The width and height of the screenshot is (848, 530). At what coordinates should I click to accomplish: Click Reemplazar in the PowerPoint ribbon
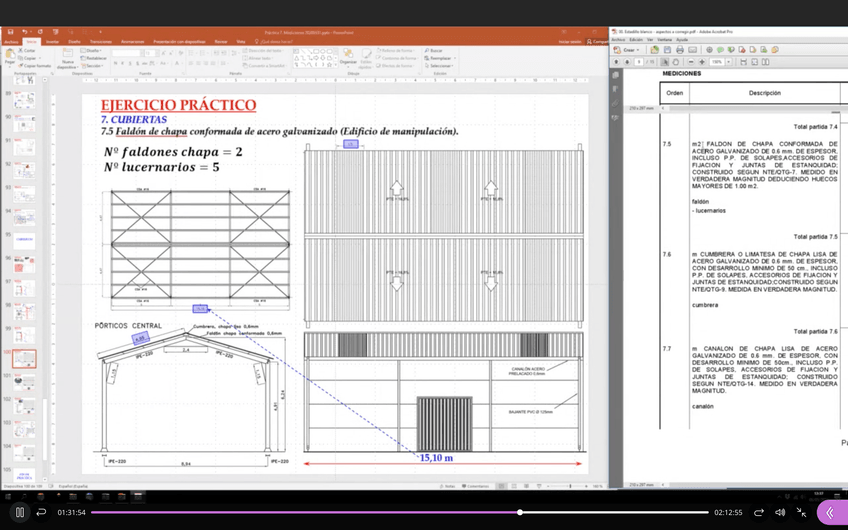pos(440,58)
